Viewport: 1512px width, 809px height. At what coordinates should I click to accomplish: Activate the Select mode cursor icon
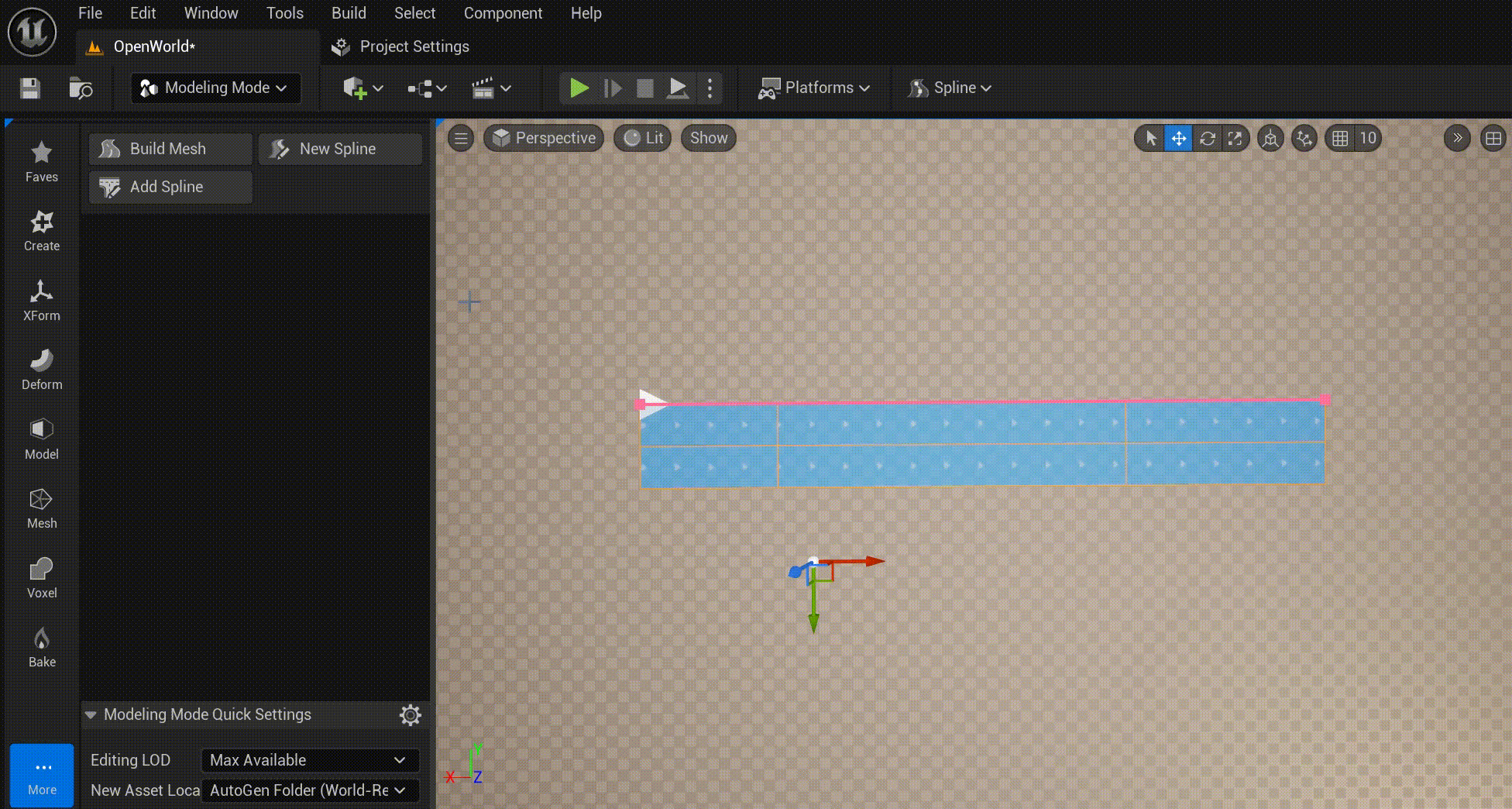pos(1150,139)
